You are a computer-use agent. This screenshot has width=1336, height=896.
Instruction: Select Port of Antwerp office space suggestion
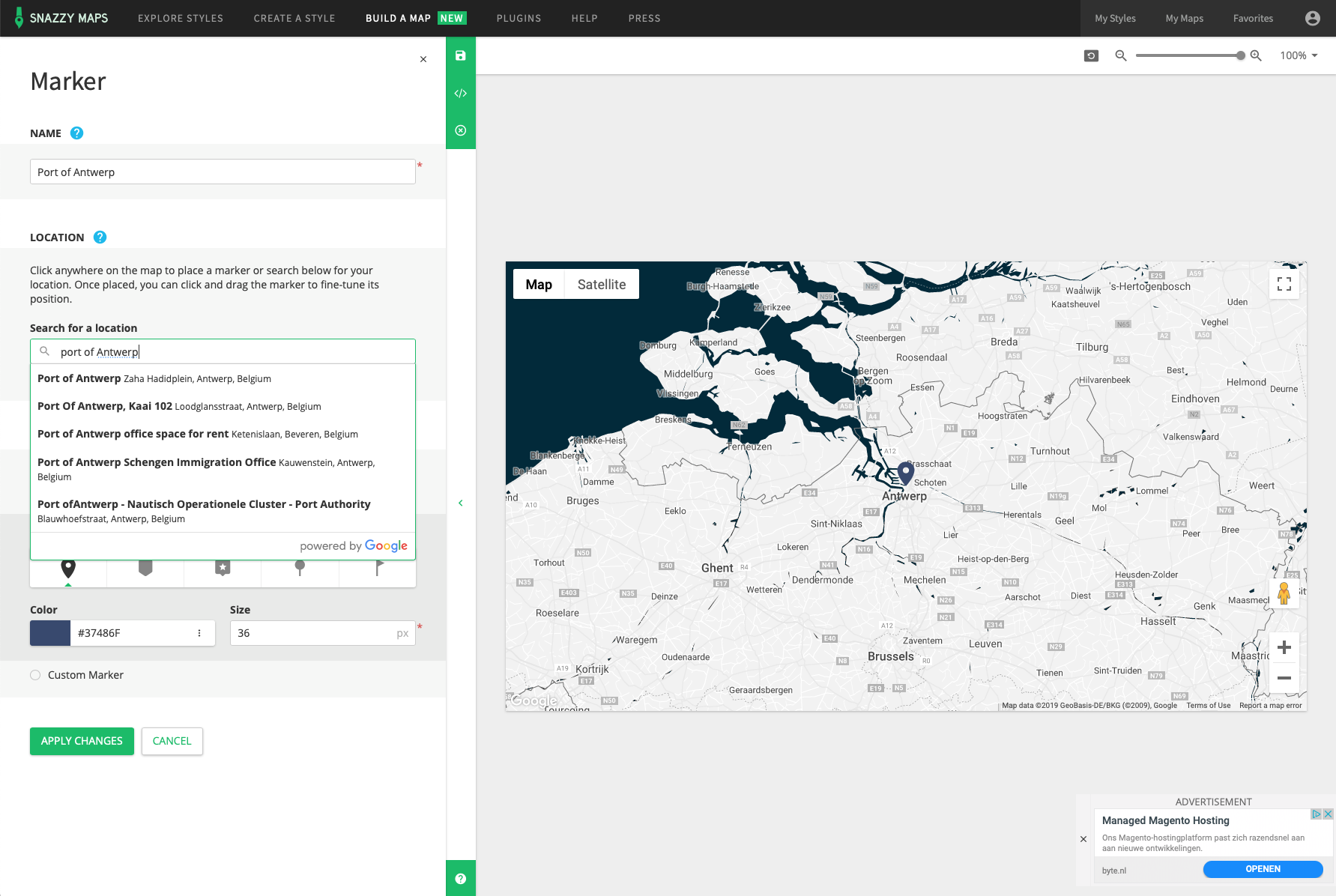(x=223, y=434)
